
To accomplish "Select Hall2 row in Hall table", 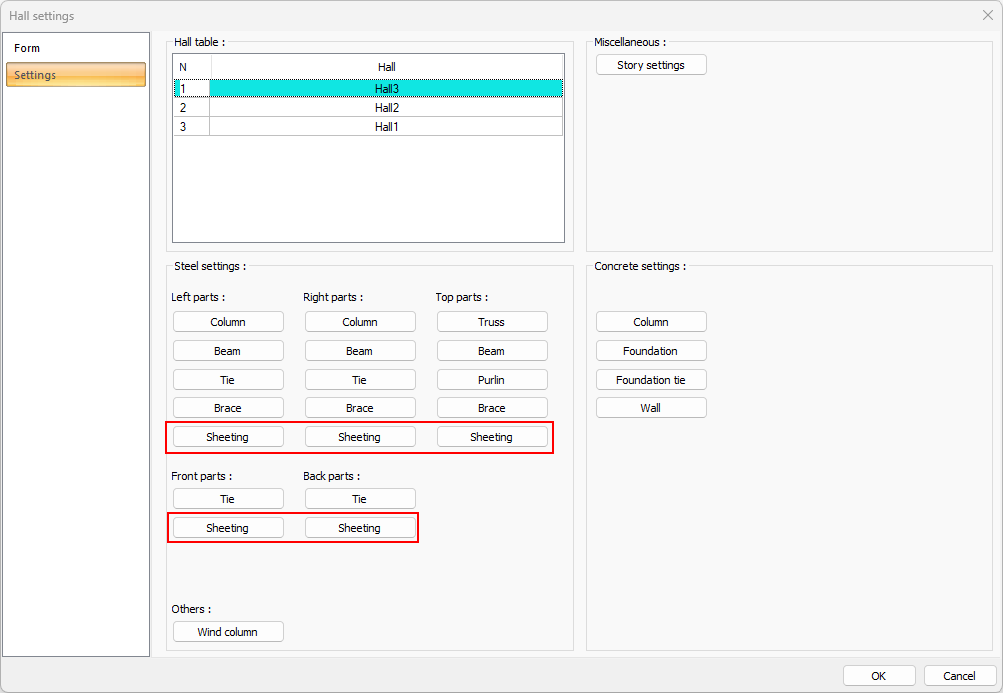I will [x=386, y=107].
